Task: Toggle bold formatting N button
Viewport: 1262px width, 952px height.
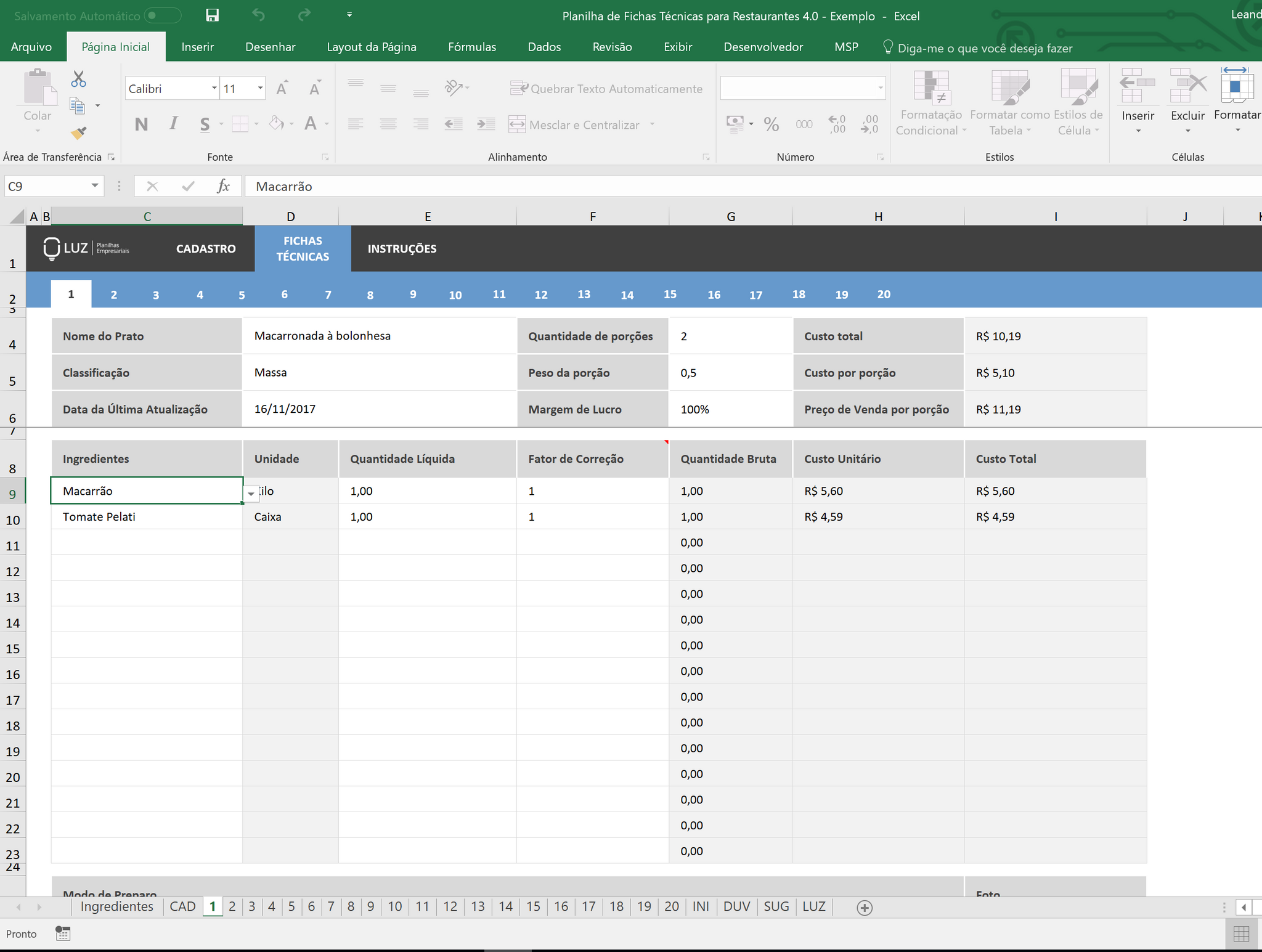Action: pyautogui.click(x=141, y=124)
